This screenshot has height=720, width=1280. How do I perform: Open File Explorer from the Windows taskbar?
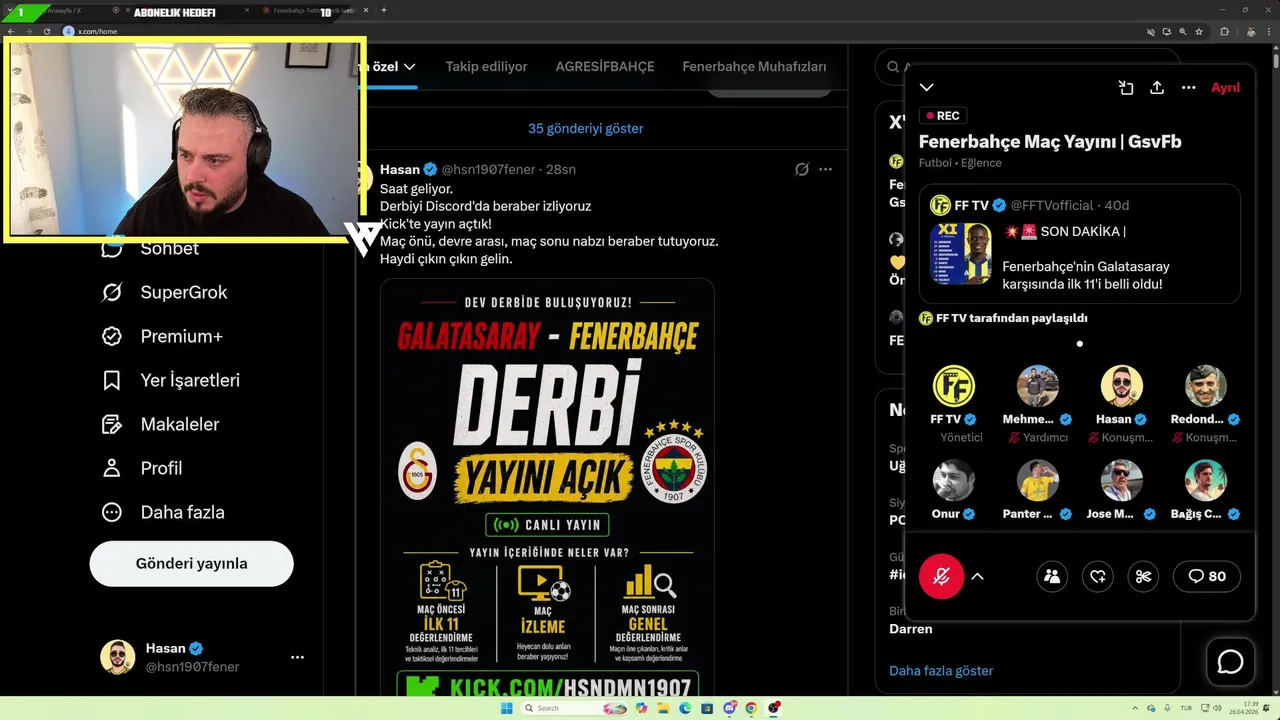663,708
